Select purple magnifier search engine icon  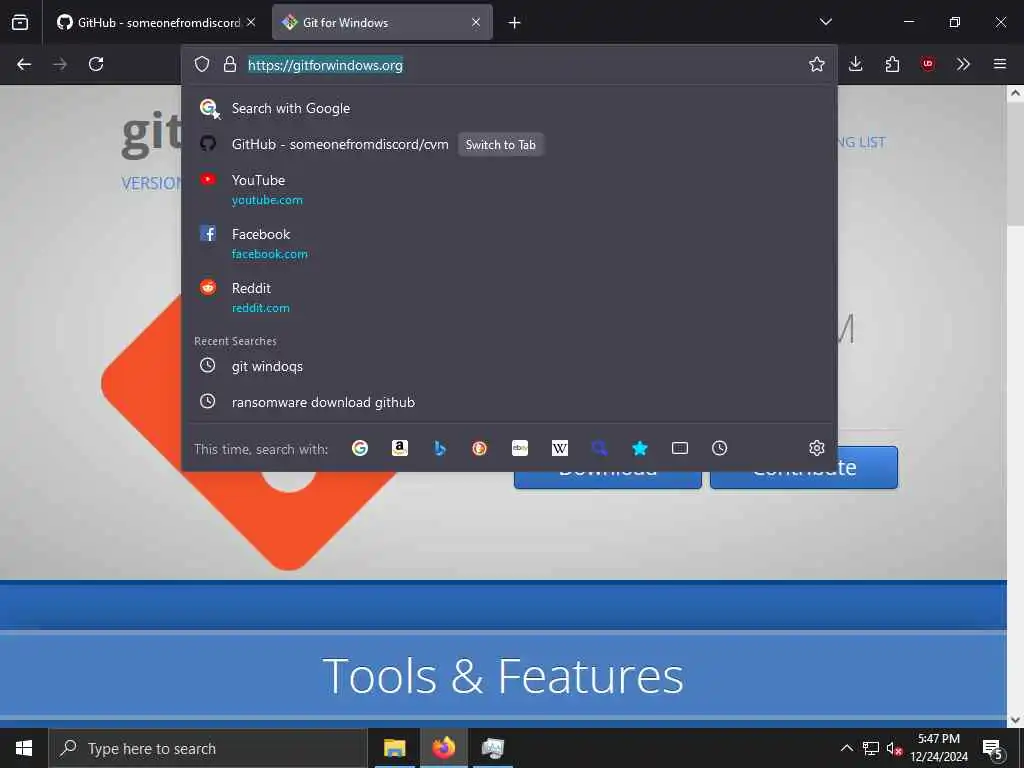[x=600, y=448]
